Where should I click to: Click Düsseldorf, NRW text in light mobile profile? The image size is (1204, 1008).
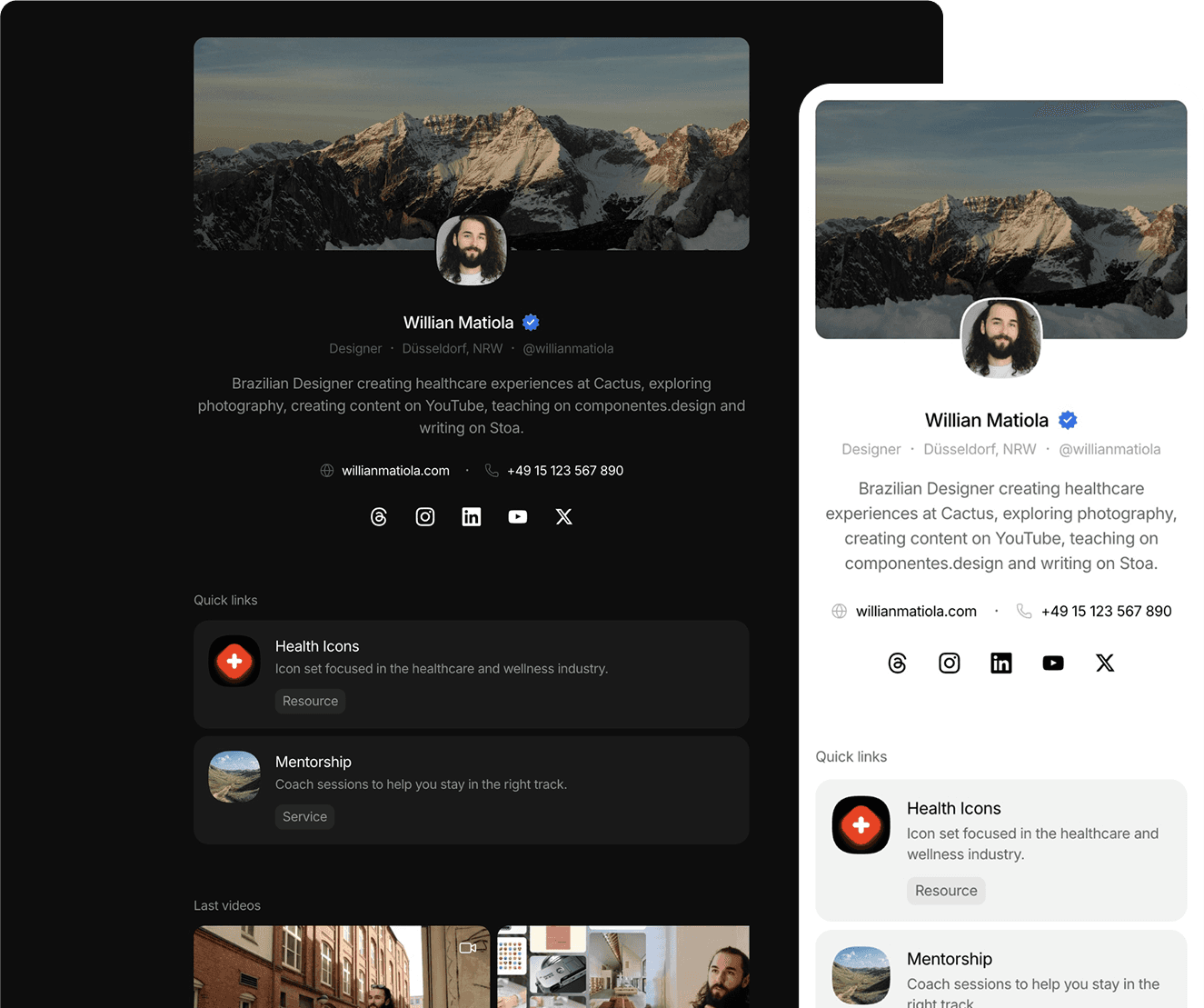point(980,449)
